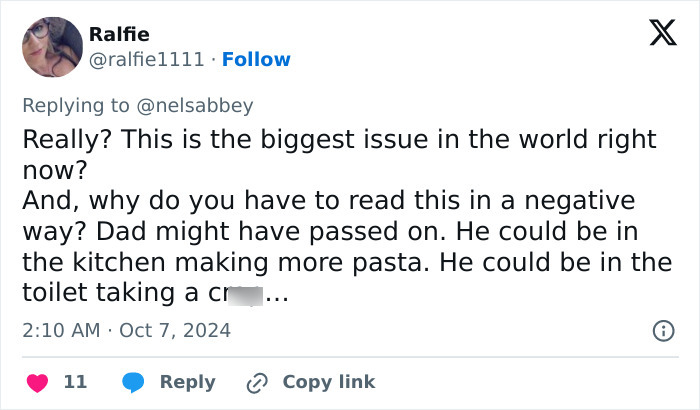Click the chain link icon
This screenshot has width=700, height=410.
(258, 382)
